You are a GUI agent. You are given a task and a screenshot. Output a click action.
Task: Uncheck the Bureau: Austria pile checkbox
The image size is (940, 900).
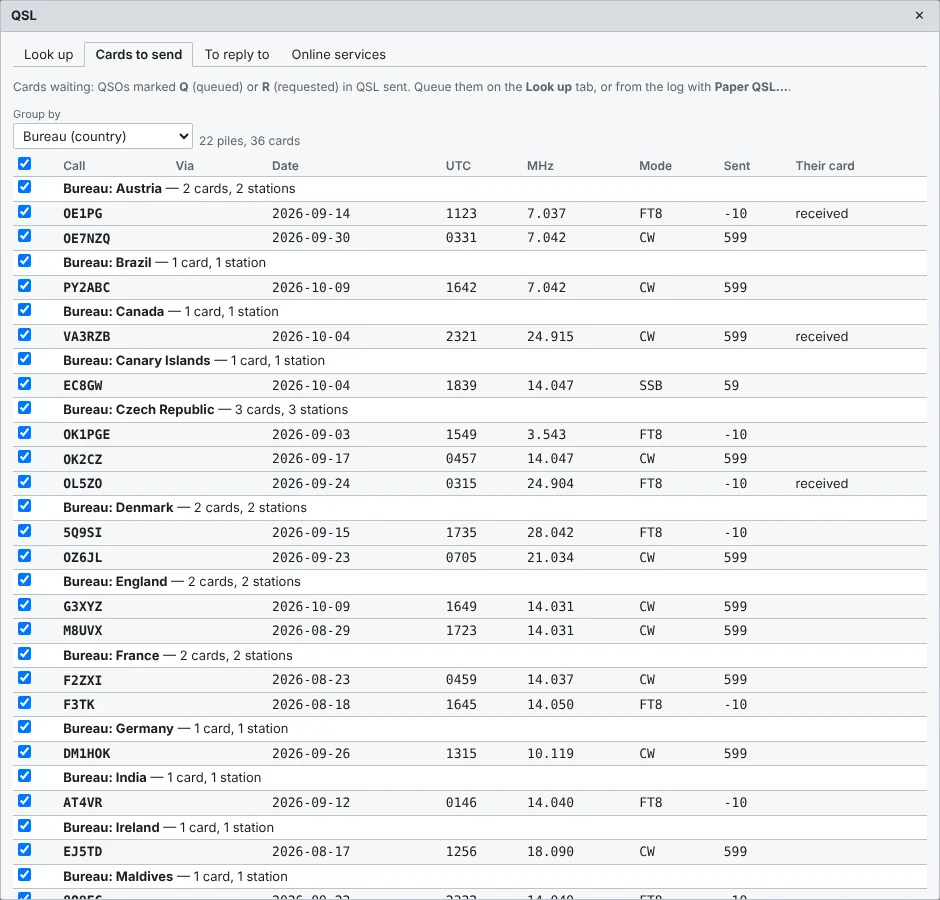pos(25,187)
